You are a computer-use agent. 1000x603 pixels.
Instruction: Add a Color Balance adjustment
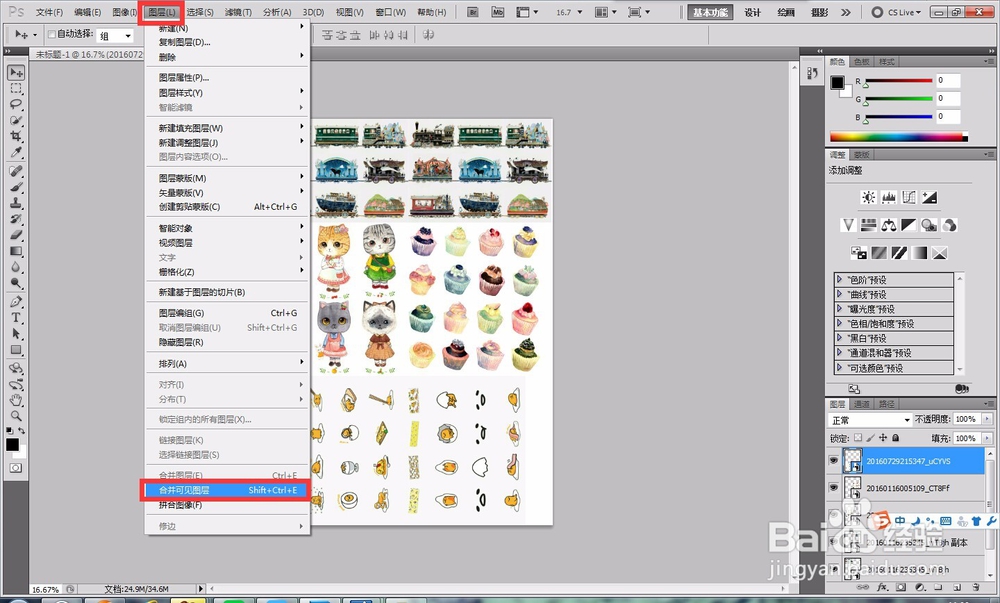point(888,225)
